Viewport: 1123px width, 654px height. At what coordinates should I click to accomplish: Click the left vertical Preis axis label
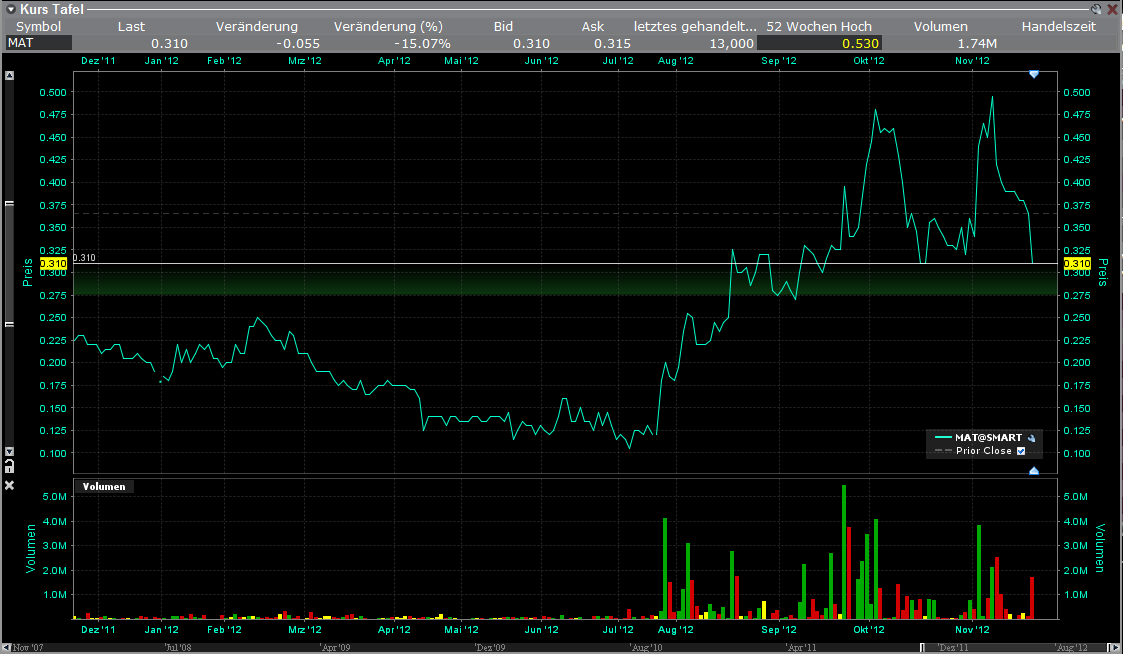pos(27,272)
